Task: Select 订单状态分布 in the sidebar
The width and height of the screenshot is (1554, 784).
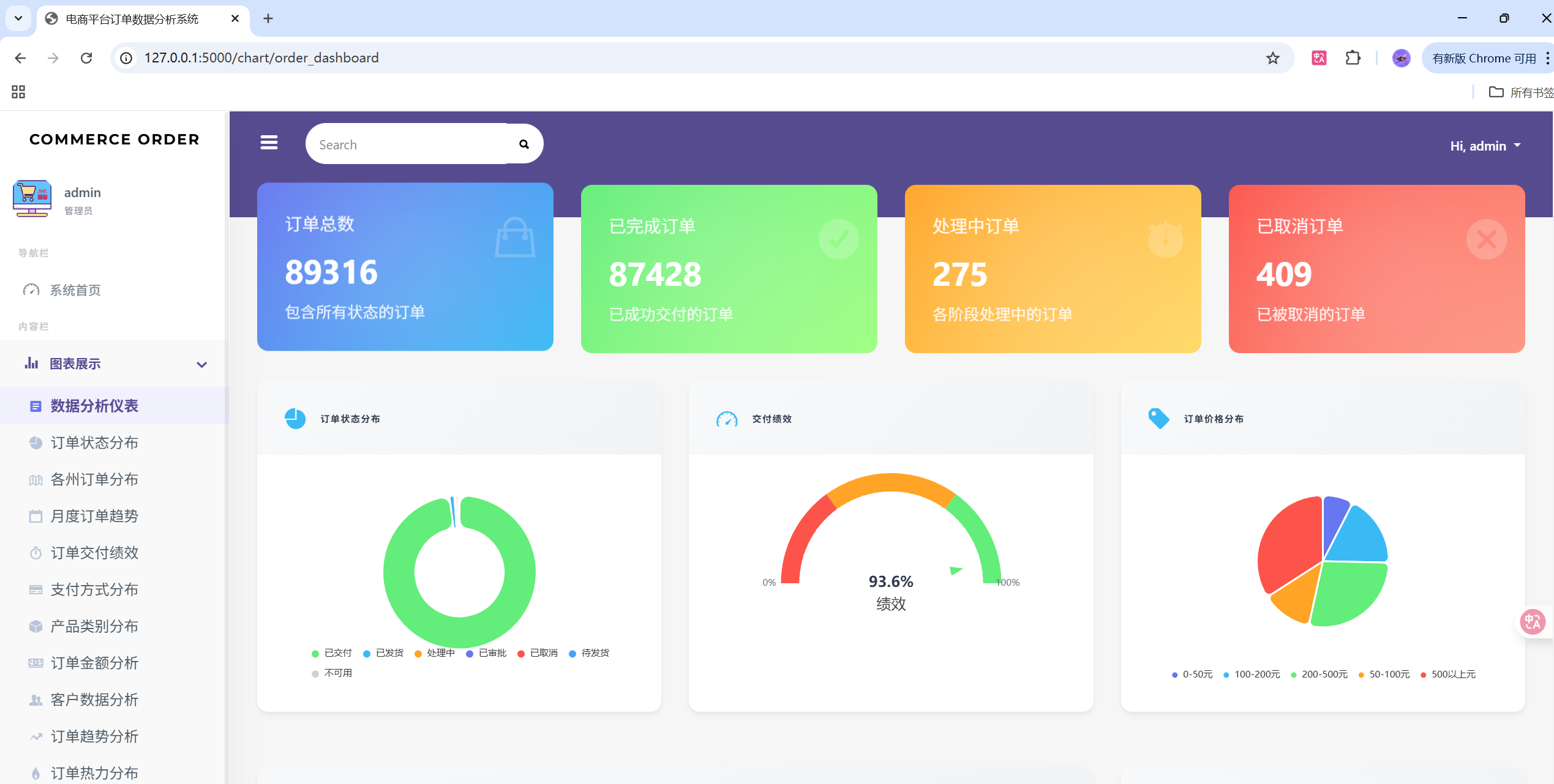Action: [94, 442]
